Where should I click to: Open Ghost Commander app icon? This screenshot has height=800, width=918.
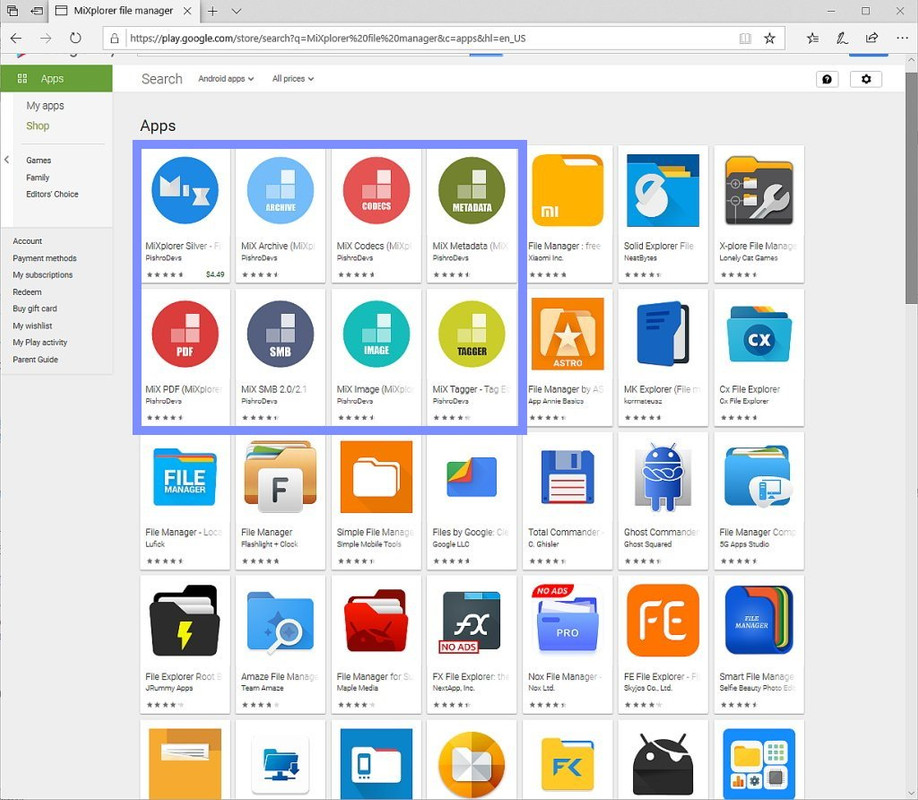click(x=663, y=477)
